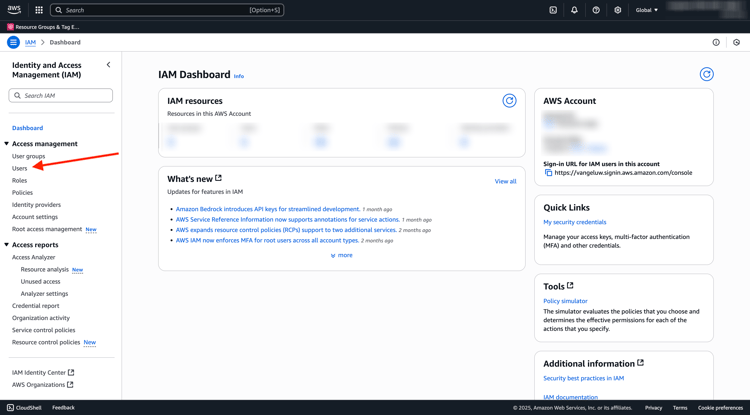Collapse the IAM side navigation arrow
This screenshot has height=415, width=750.
pyautogui.click(x=109, y=65)
